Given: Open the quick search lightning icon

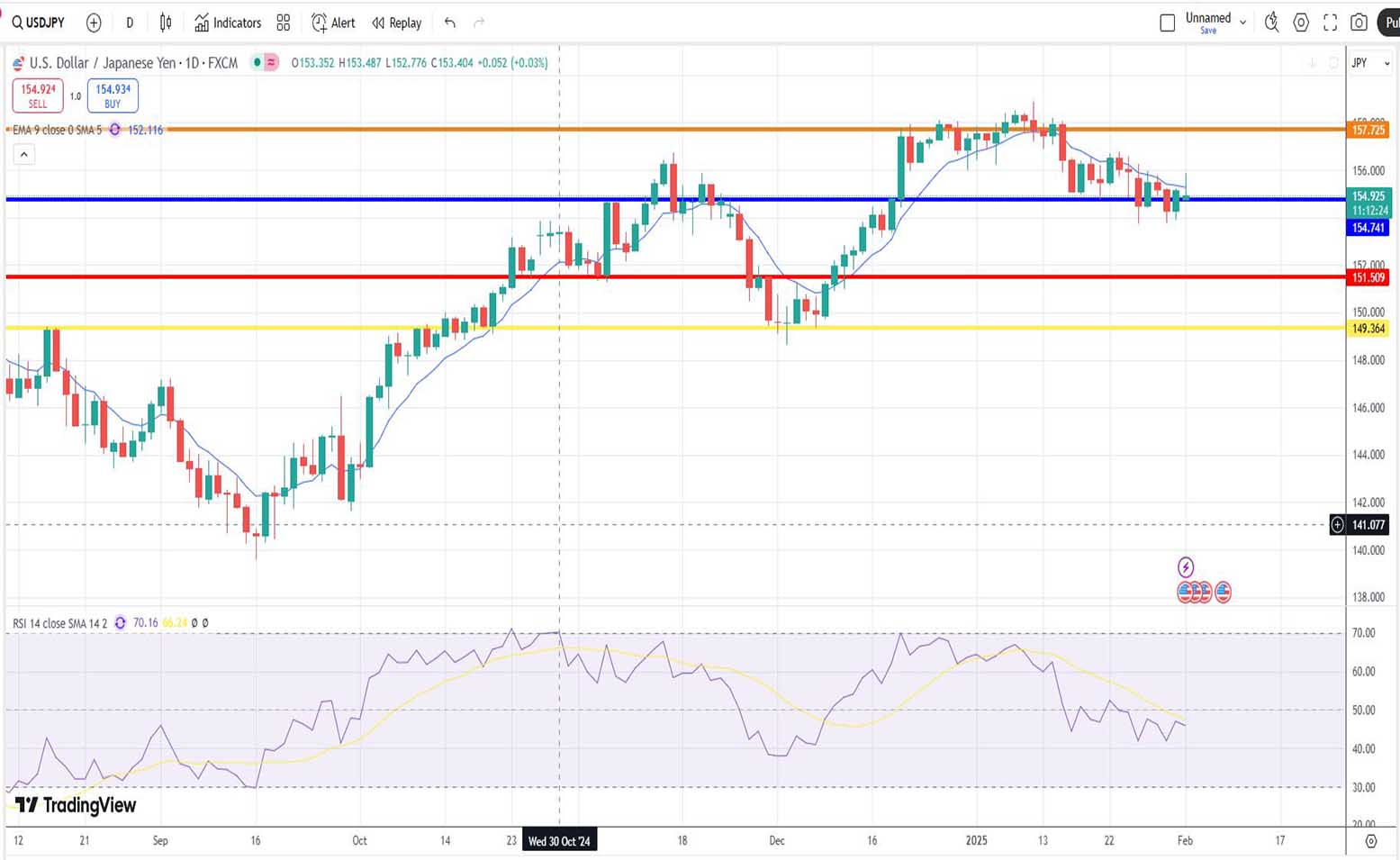Looking at the screenshot, I should pos(1271,23).
